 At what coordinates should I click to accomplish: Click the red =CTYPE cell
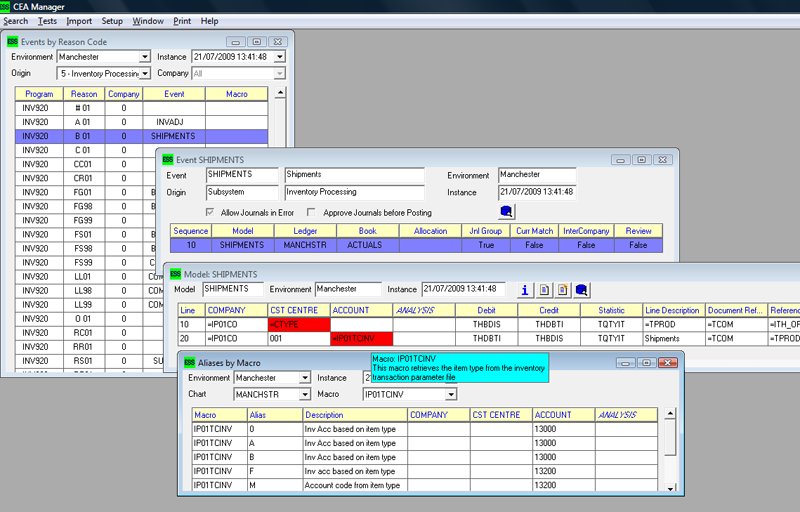298,325
